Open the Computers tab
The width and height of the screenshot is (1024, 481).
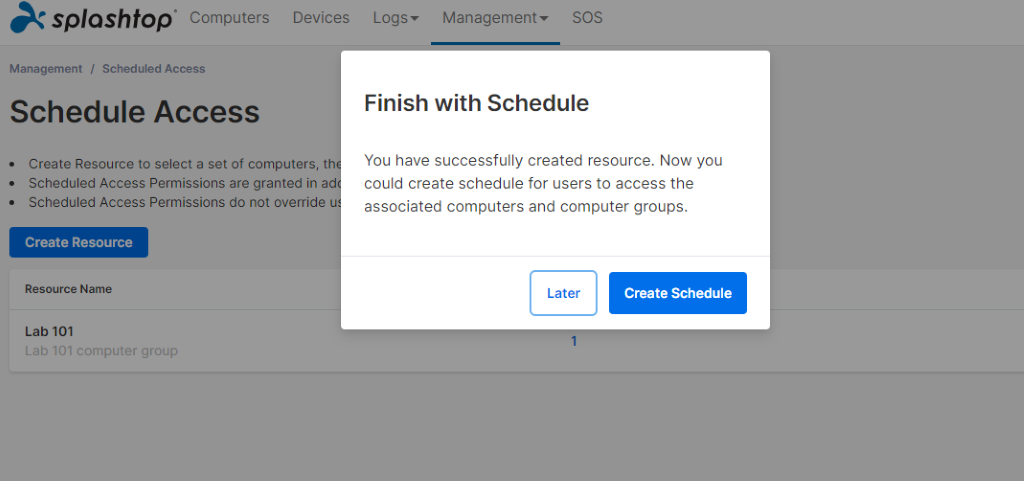pos(229,18)
